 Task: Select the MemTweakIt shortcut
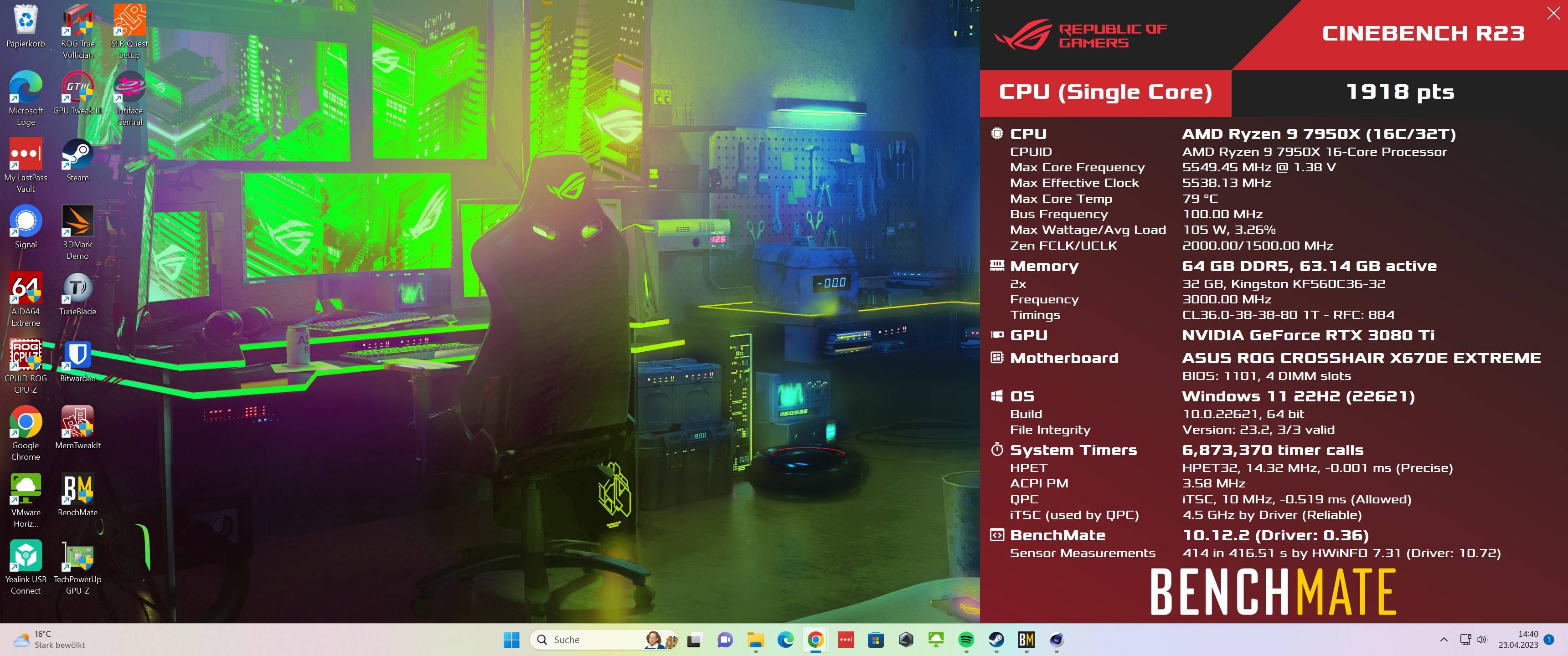point(77,428)
